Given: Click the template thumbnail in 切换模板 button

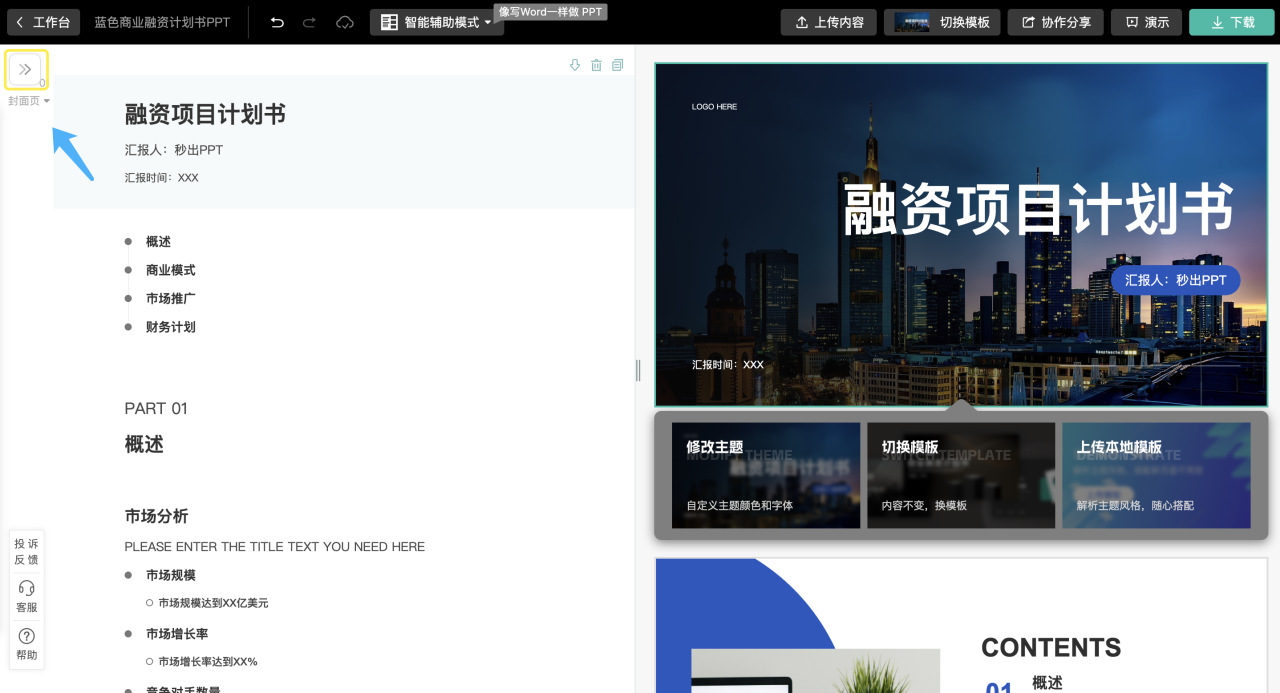Looking at the screenshot, I should tap(912, 22).
